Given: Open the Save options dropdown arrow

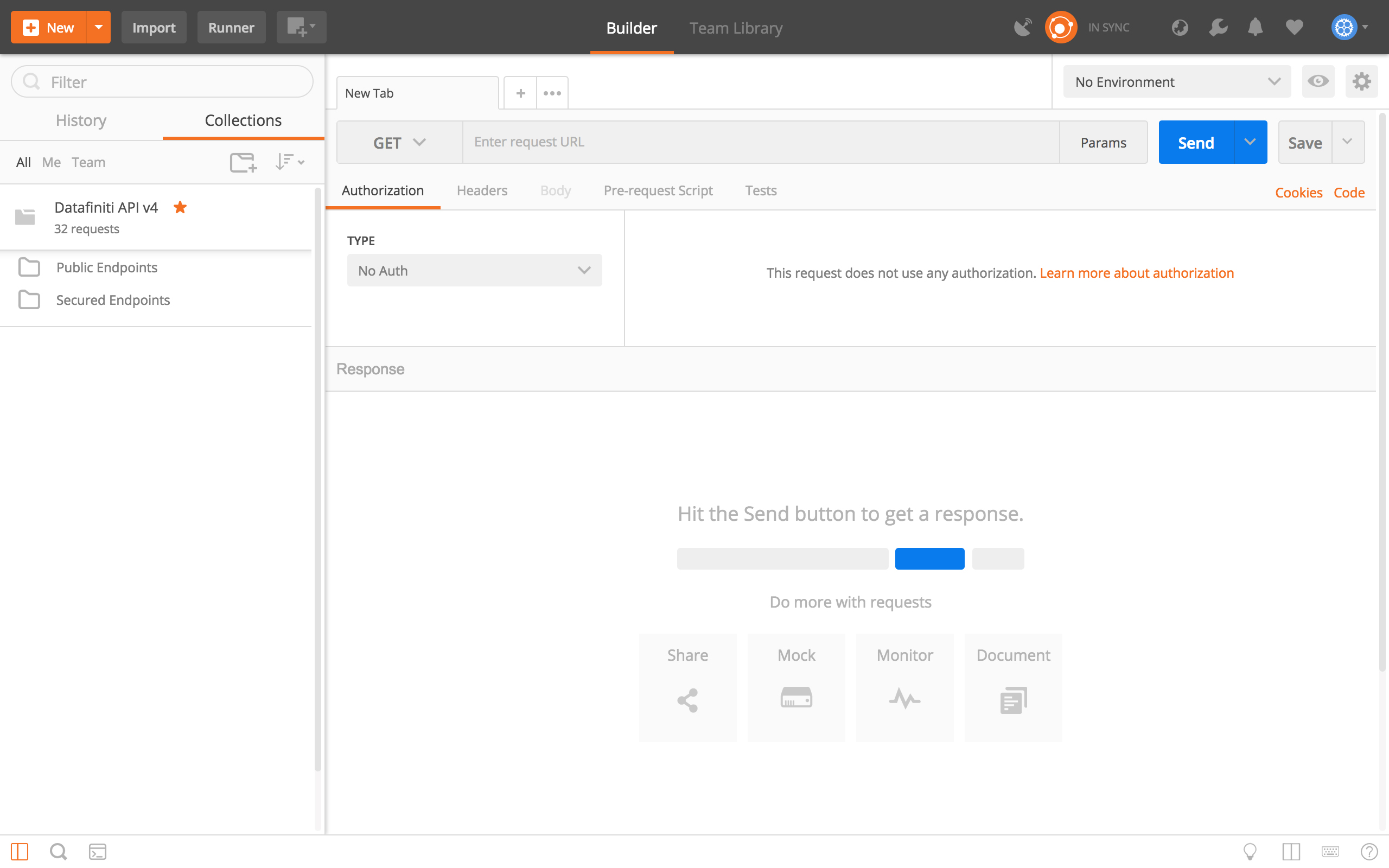Looking at the screenshot, I should [1348, 142].
